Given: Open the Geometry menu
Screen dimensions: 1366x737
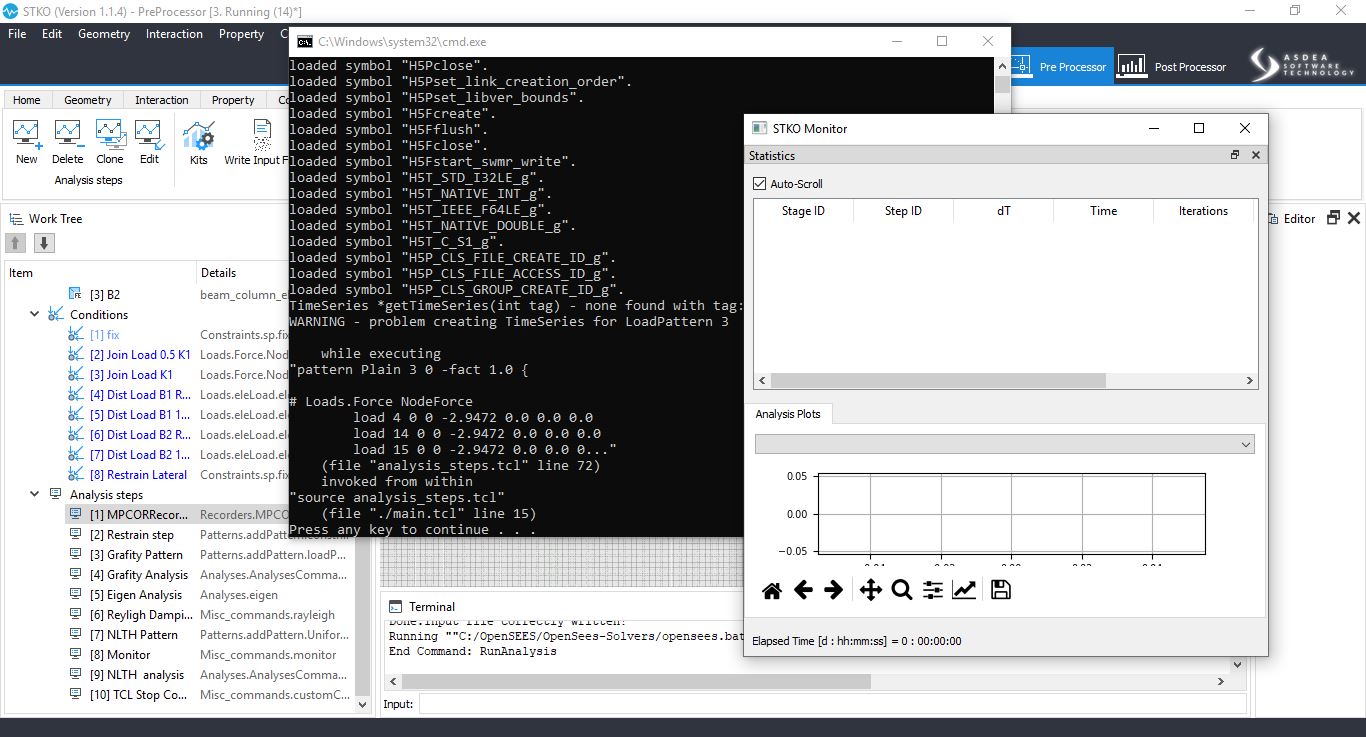Looking at the screenshot, I should [104, 34].
